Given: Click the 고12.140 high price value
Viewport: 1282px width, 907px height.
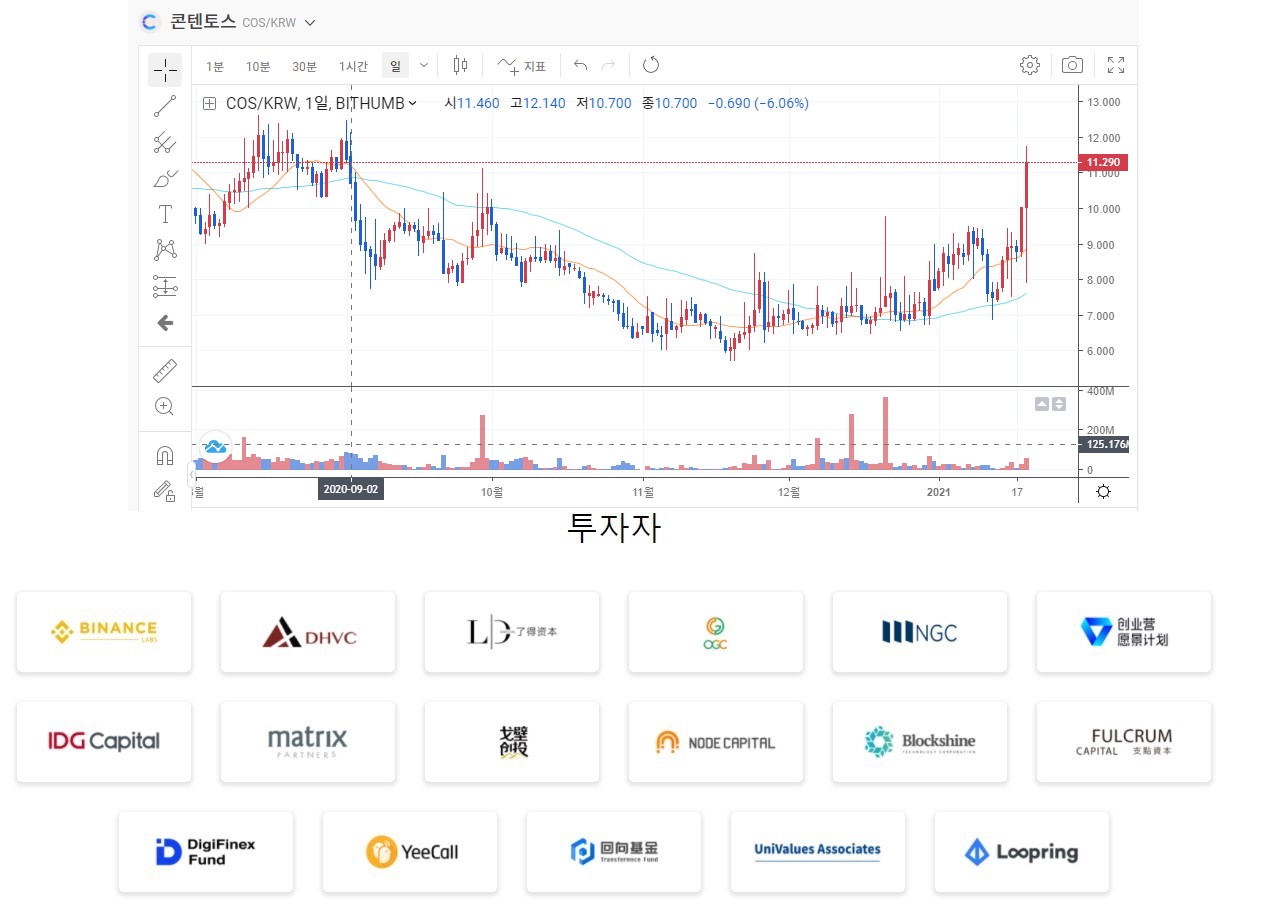Looking at the screenshot, I should (x=538, y=103).
